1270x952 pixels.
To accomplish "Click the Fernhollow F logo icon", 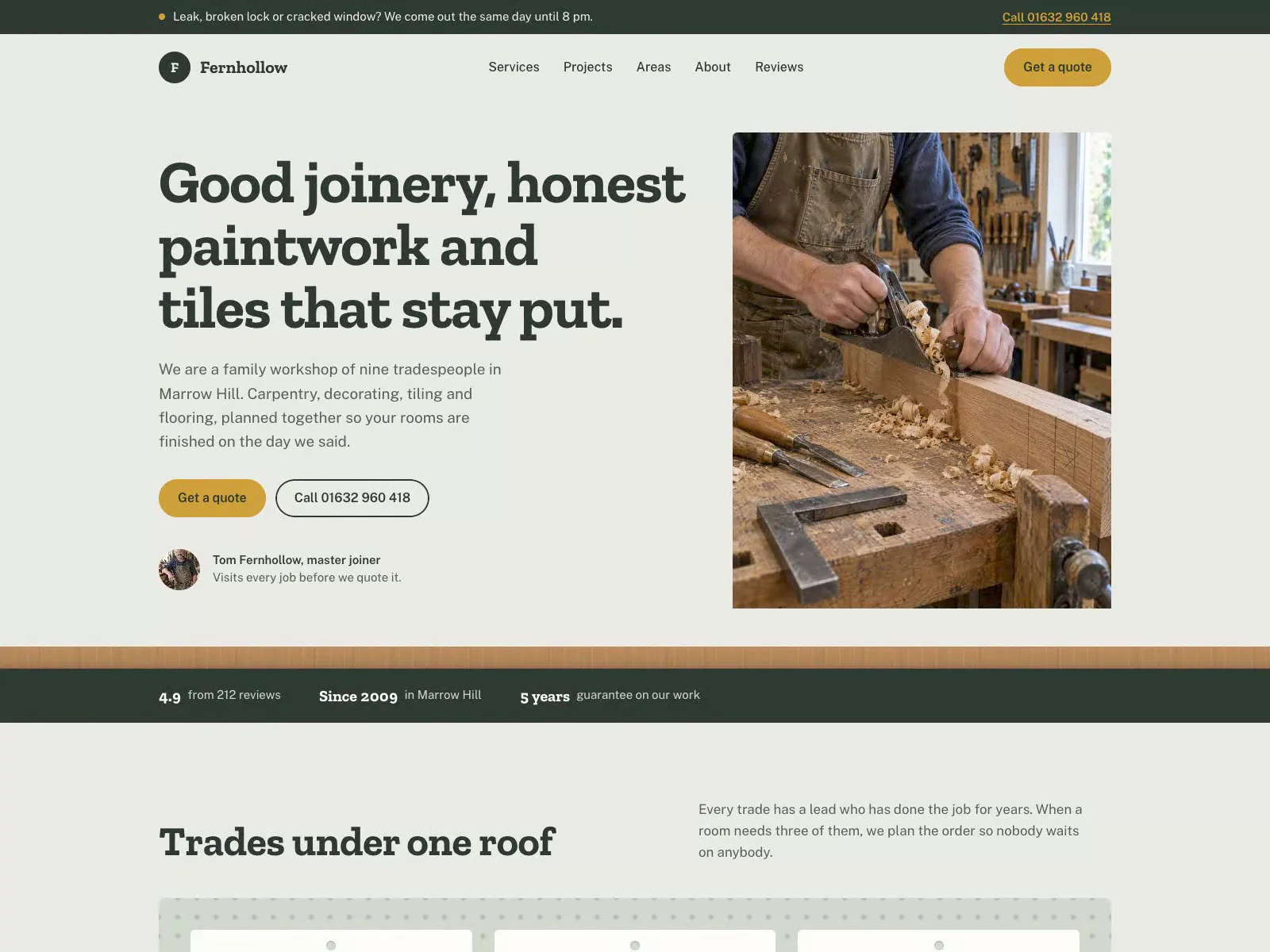I will 175,67.
